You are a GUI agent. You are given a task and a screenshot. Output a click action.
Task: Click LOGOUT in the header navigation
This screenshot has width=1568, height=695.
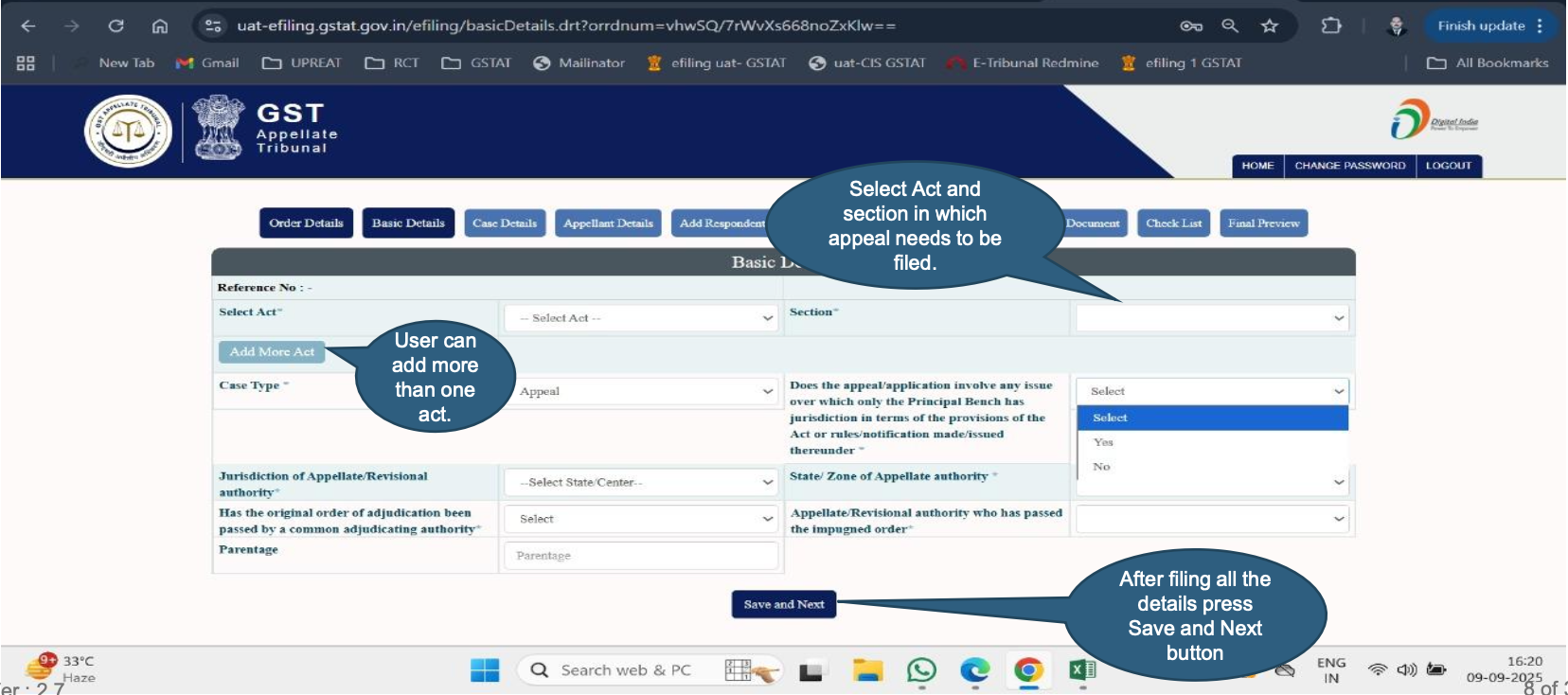click(x=1449, y=166)
